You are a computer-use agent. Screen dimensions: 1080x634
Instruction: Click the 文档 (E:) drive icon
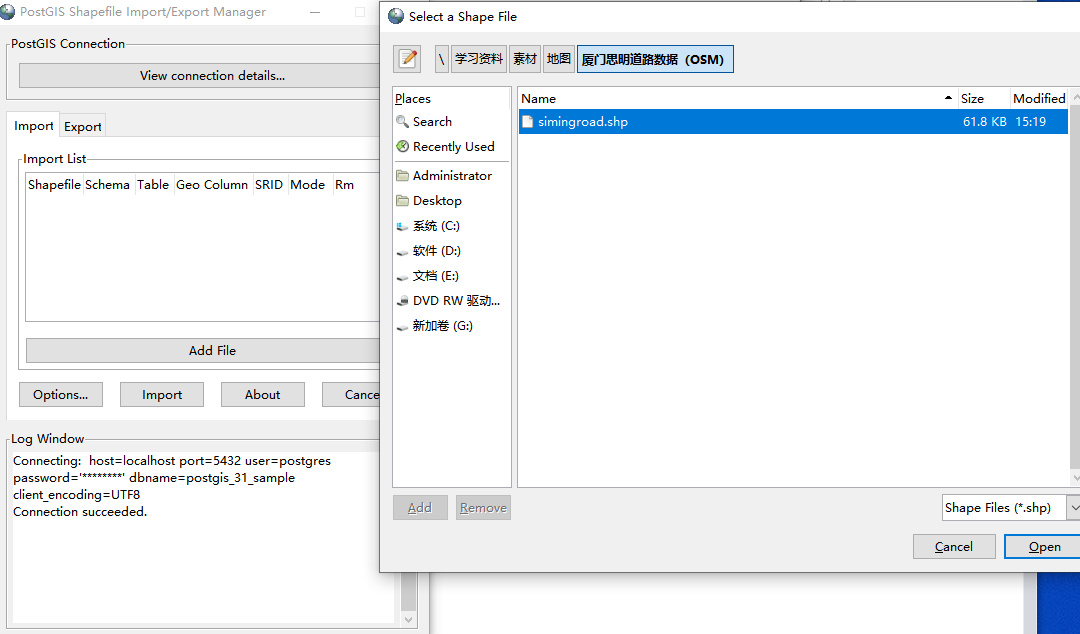(x=402, y=276)
